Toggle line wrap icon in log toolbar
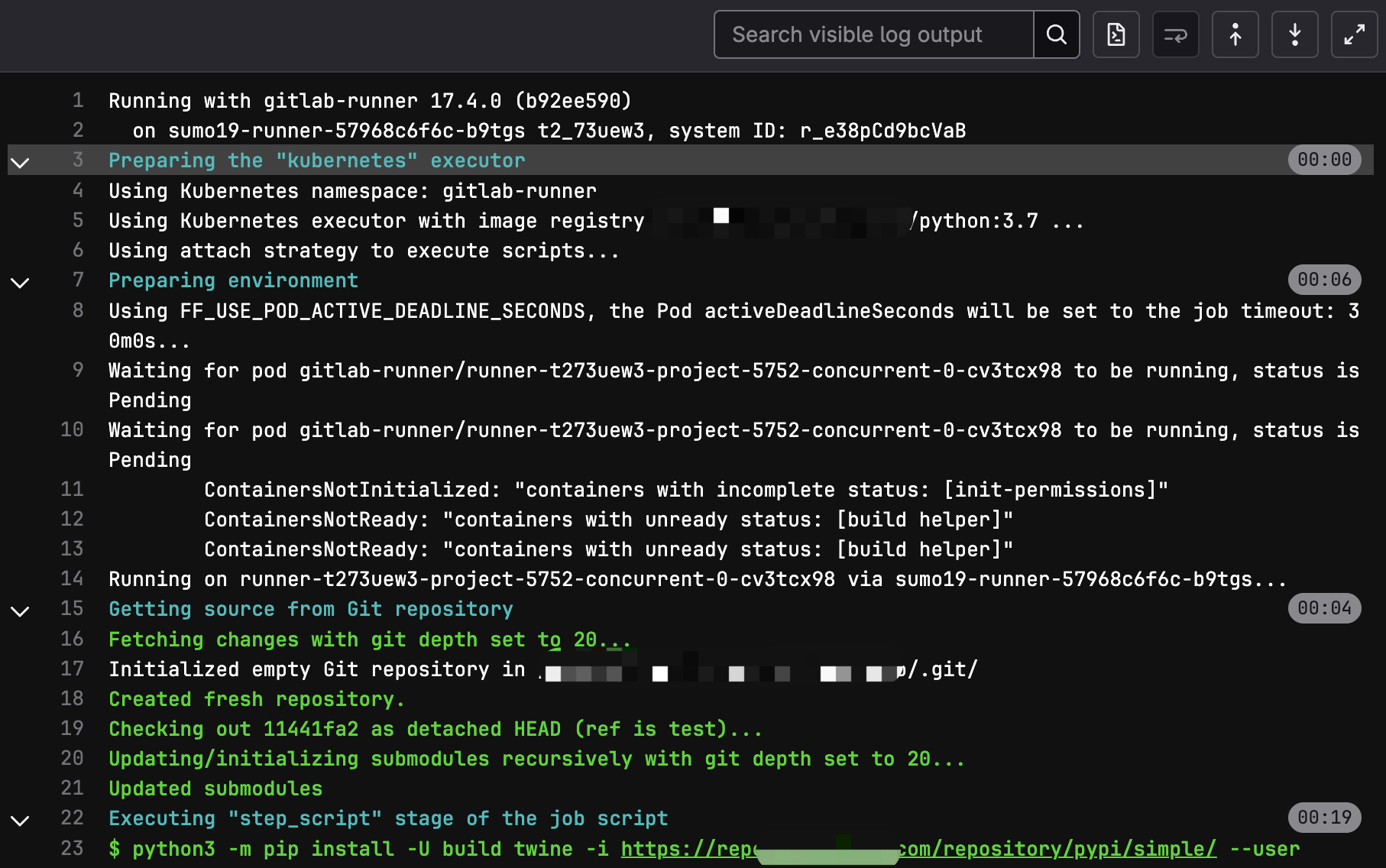The image size is (1386, 868). (1175, 34)
